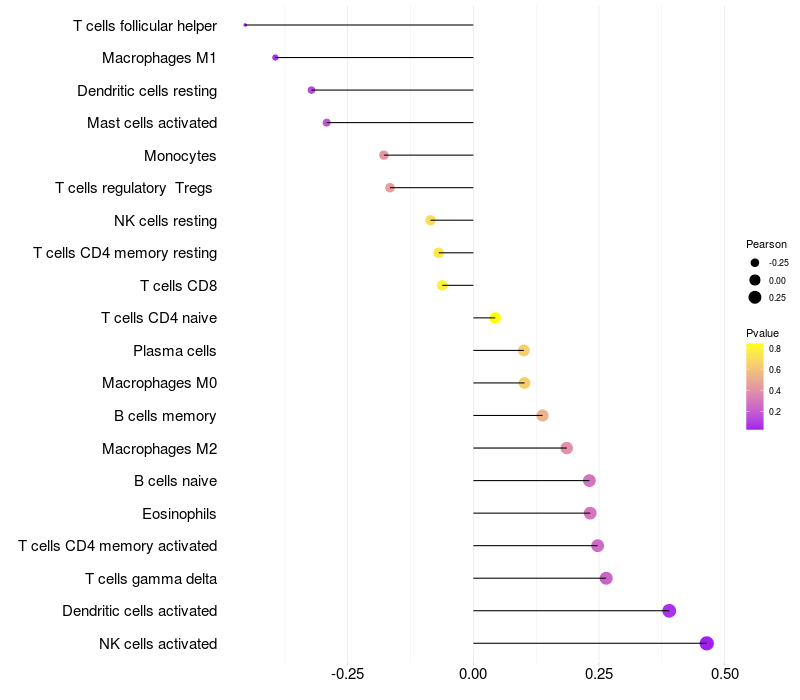Select the Dendritic cells activated dot

(x=669, y=611)
